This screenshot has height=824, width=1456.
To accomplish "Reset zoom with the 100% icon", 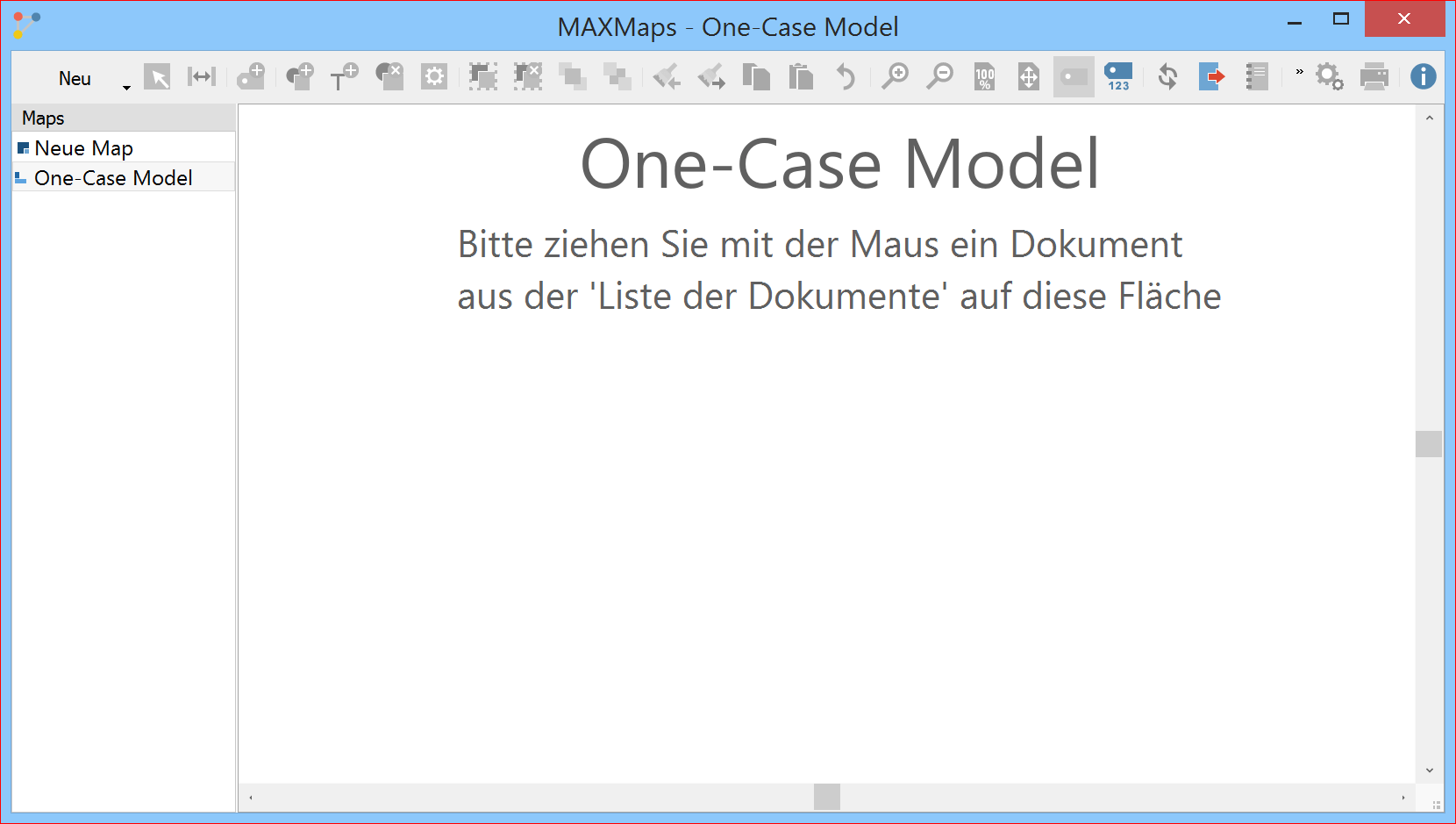I will coord(985,77).
